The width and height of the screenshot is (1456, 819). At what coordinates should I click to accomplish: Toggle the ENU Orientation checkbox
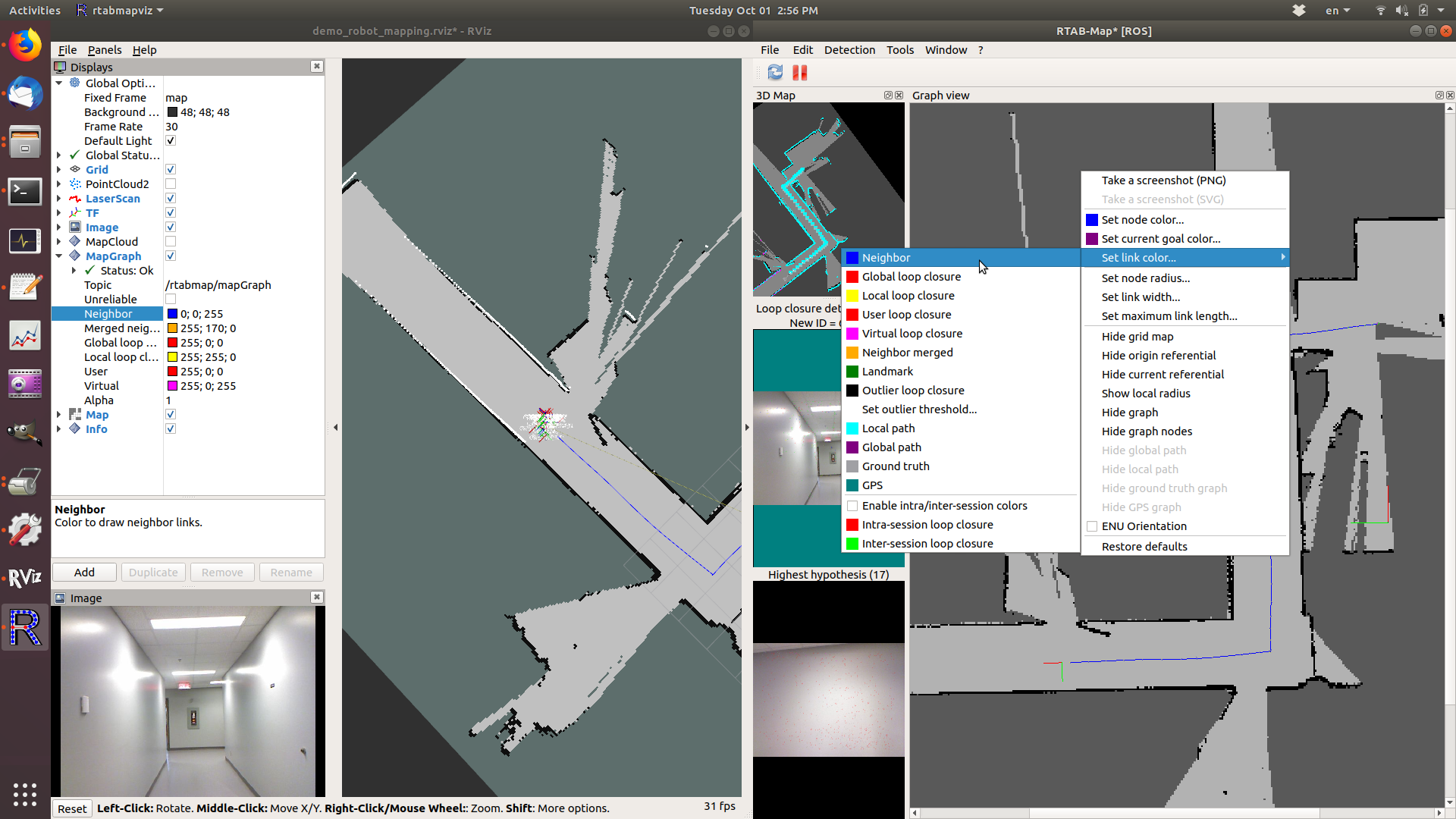click(x=1092, y=526)
